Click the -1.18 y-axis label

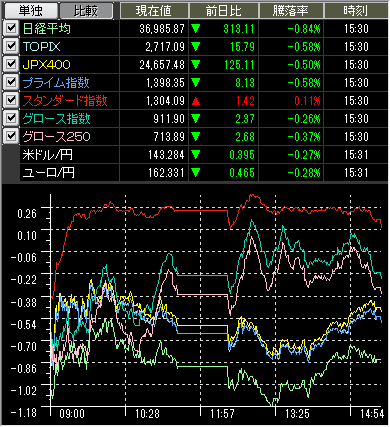(24, 412)
